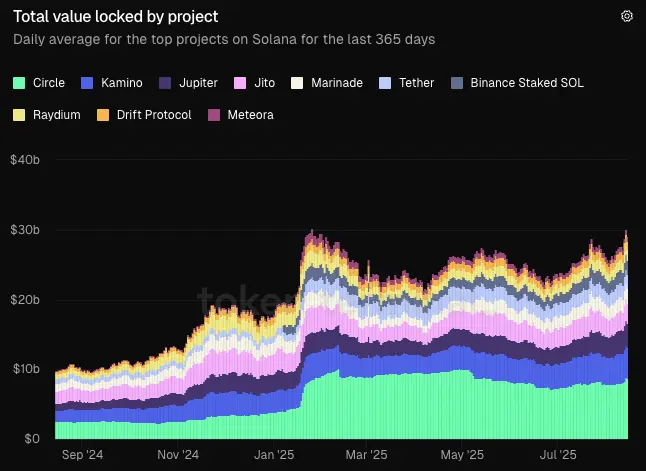The width and height of the screenshot is (646, 471).
Task: Hide the Jupiter series via its label
Action: point(198,83)
